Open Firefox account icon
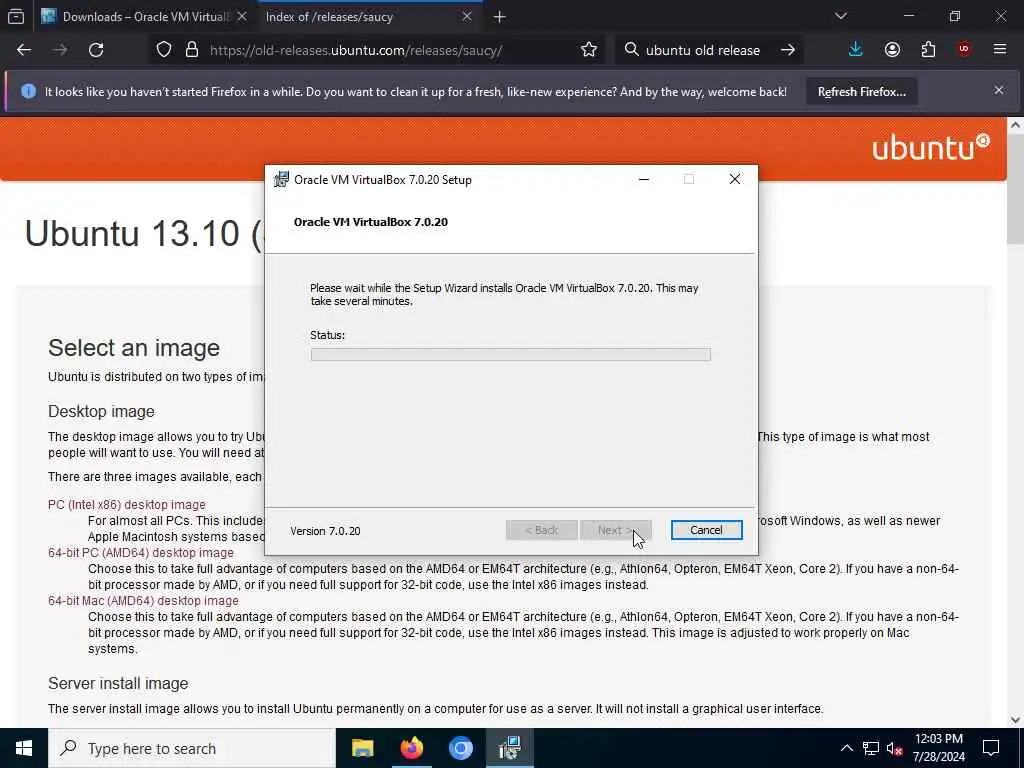 [x=892, y=50]
